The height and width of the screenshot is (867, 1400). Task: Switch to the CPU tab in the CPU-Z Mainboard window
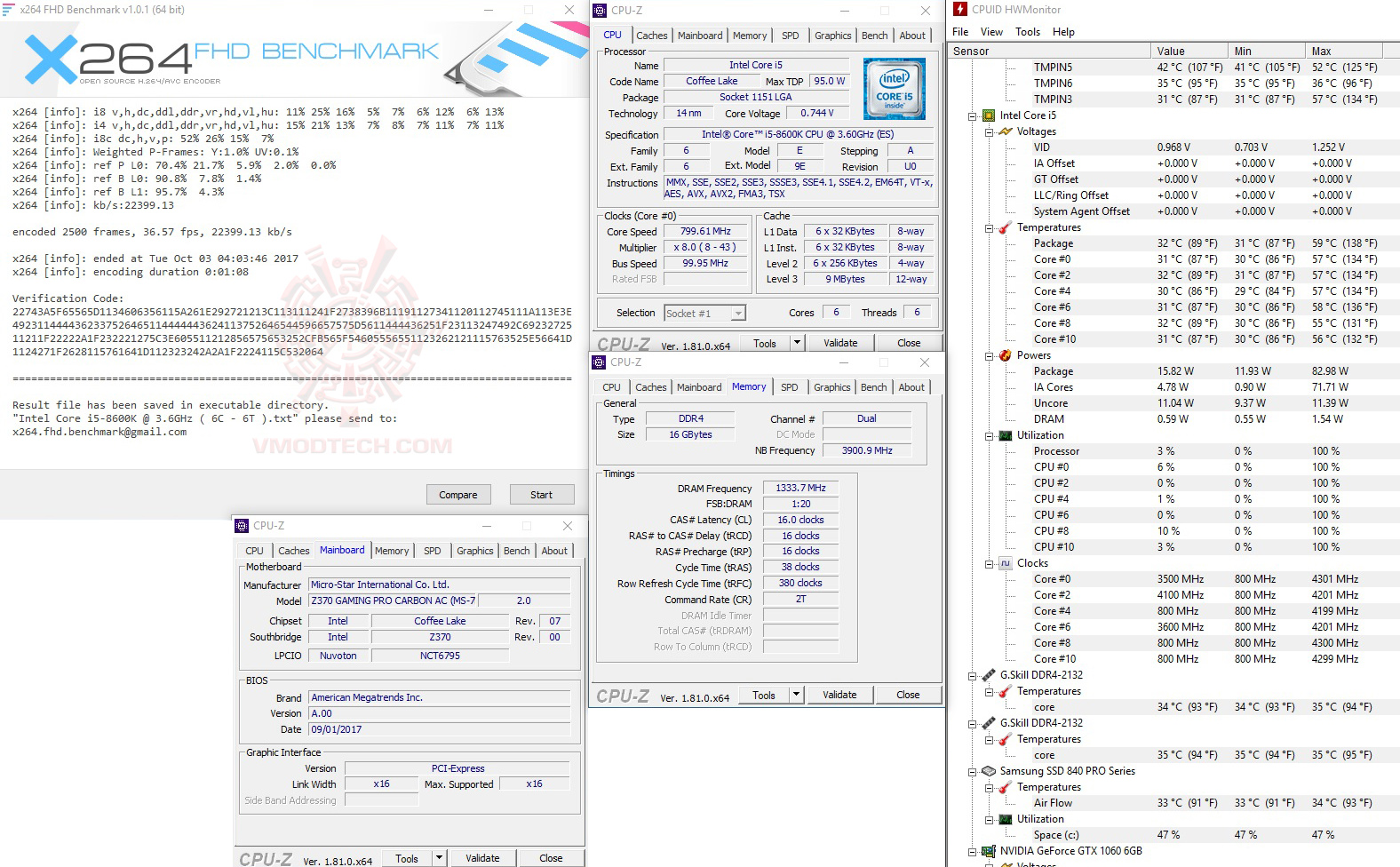[x=255, y=551]
